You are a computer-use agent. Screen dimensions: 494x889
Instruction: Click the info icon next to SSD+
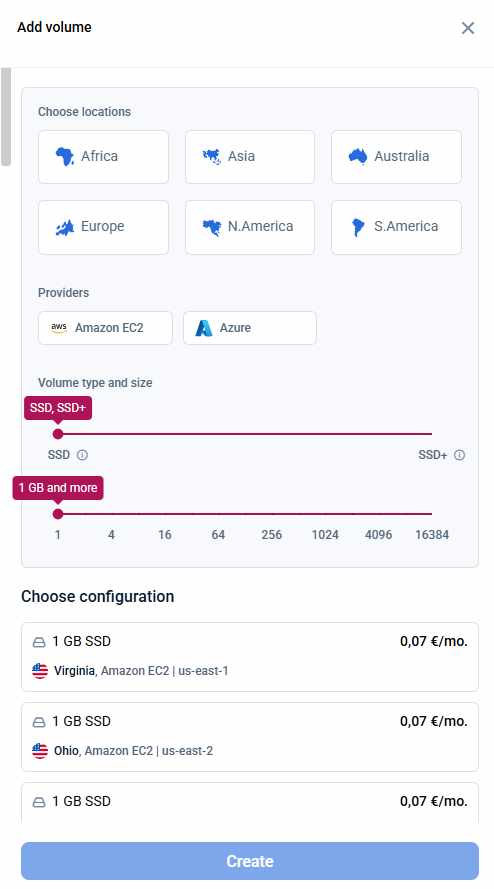(459, 455)
